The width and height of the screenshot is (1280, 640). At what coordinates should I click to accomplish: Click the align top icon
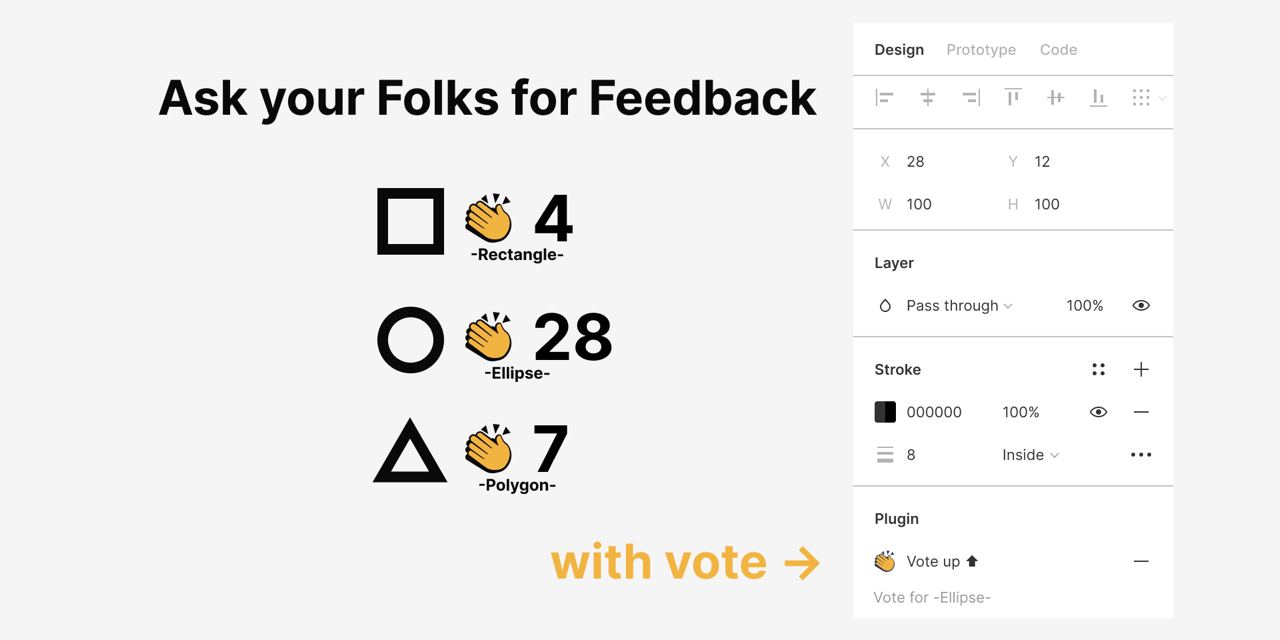1013,97
